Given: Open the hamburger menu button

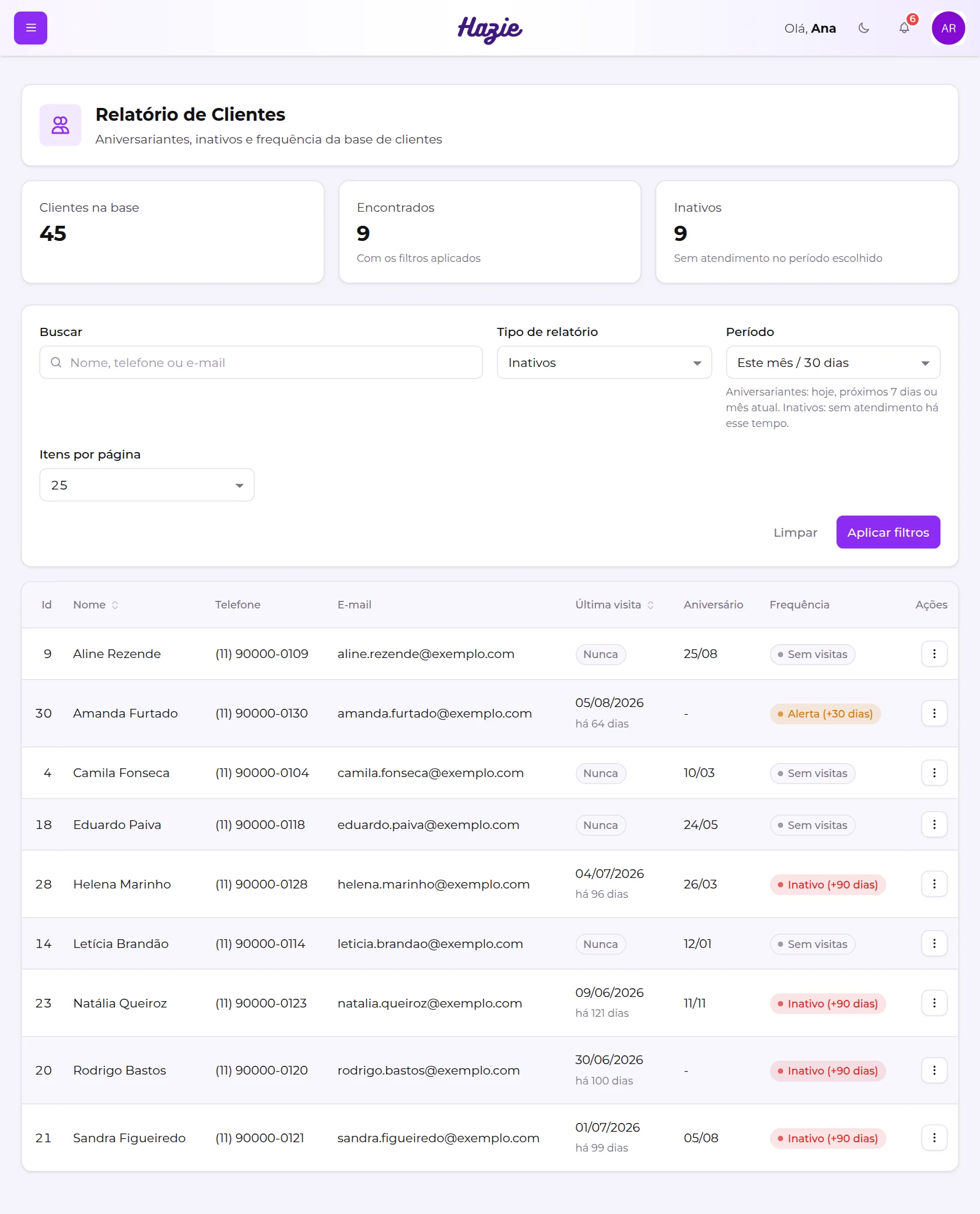Looking at the screenshot, I should pos(30,28).
